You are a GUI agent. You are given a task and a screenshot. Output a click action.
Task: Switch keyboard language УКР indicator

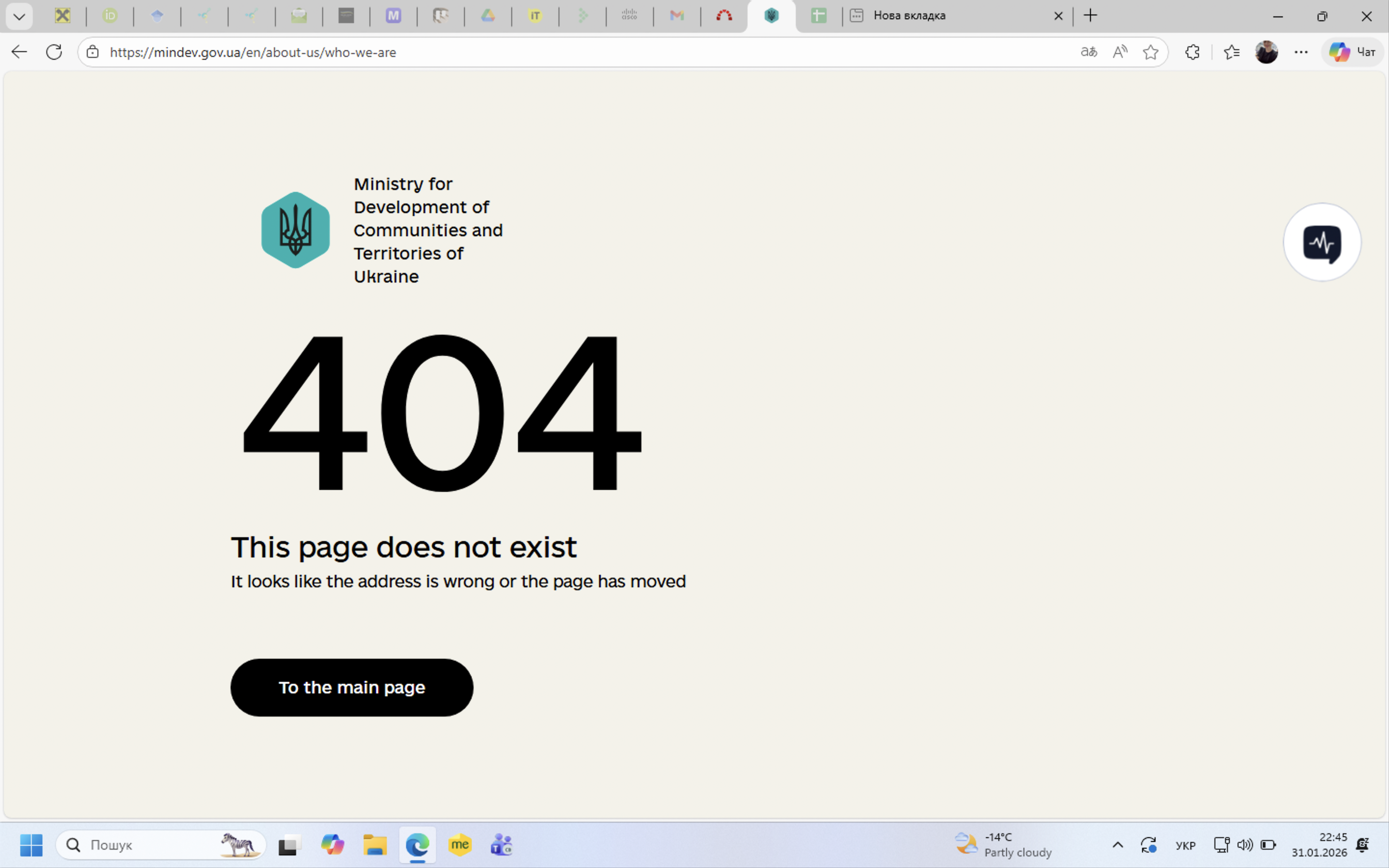click(x=1185, y=845)
